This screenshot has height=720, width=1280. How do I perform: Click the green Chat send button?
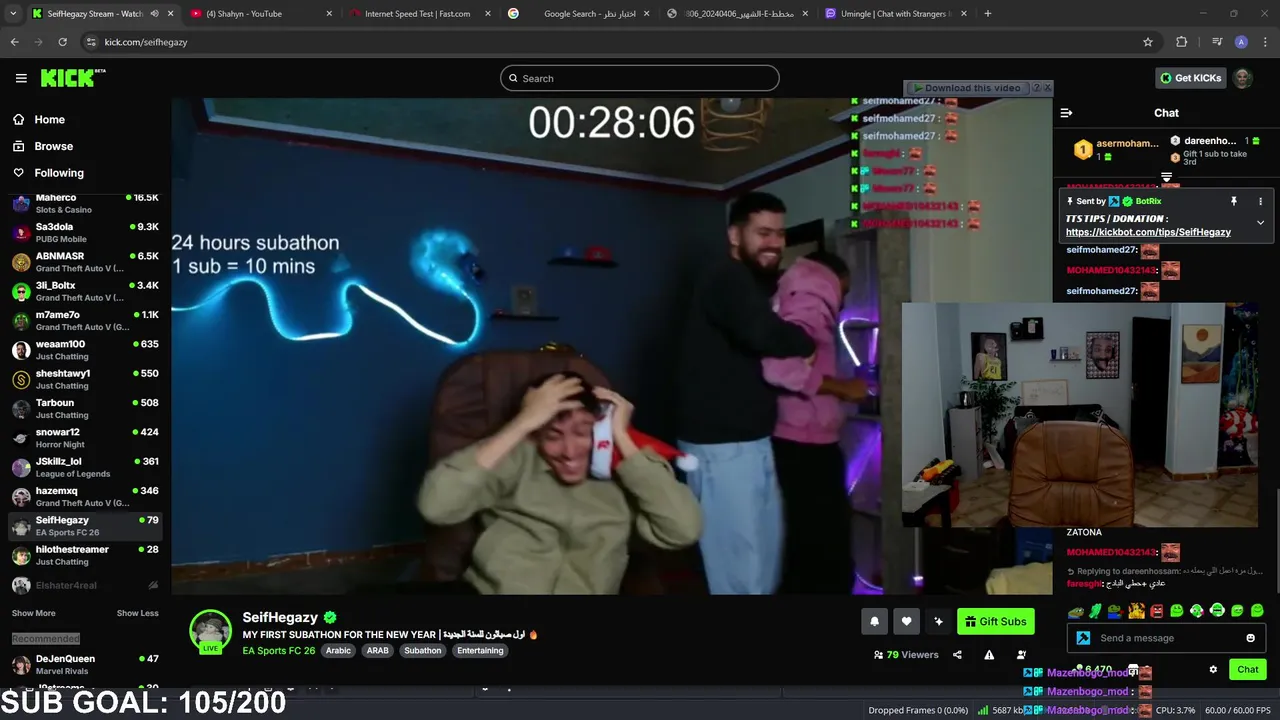click(x=1248, y=670)
